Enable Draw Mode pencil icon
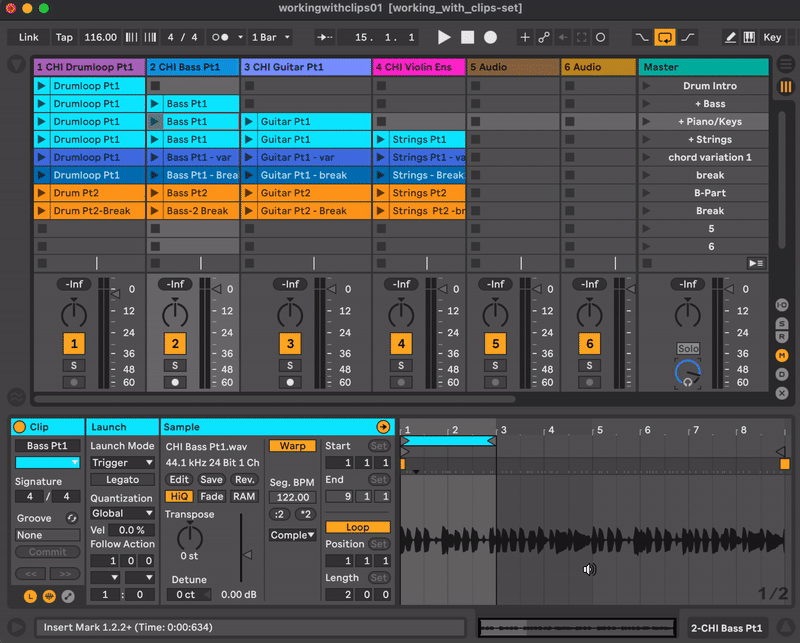The height and width of the screenshot is (643, 800). tap(730, 37)
